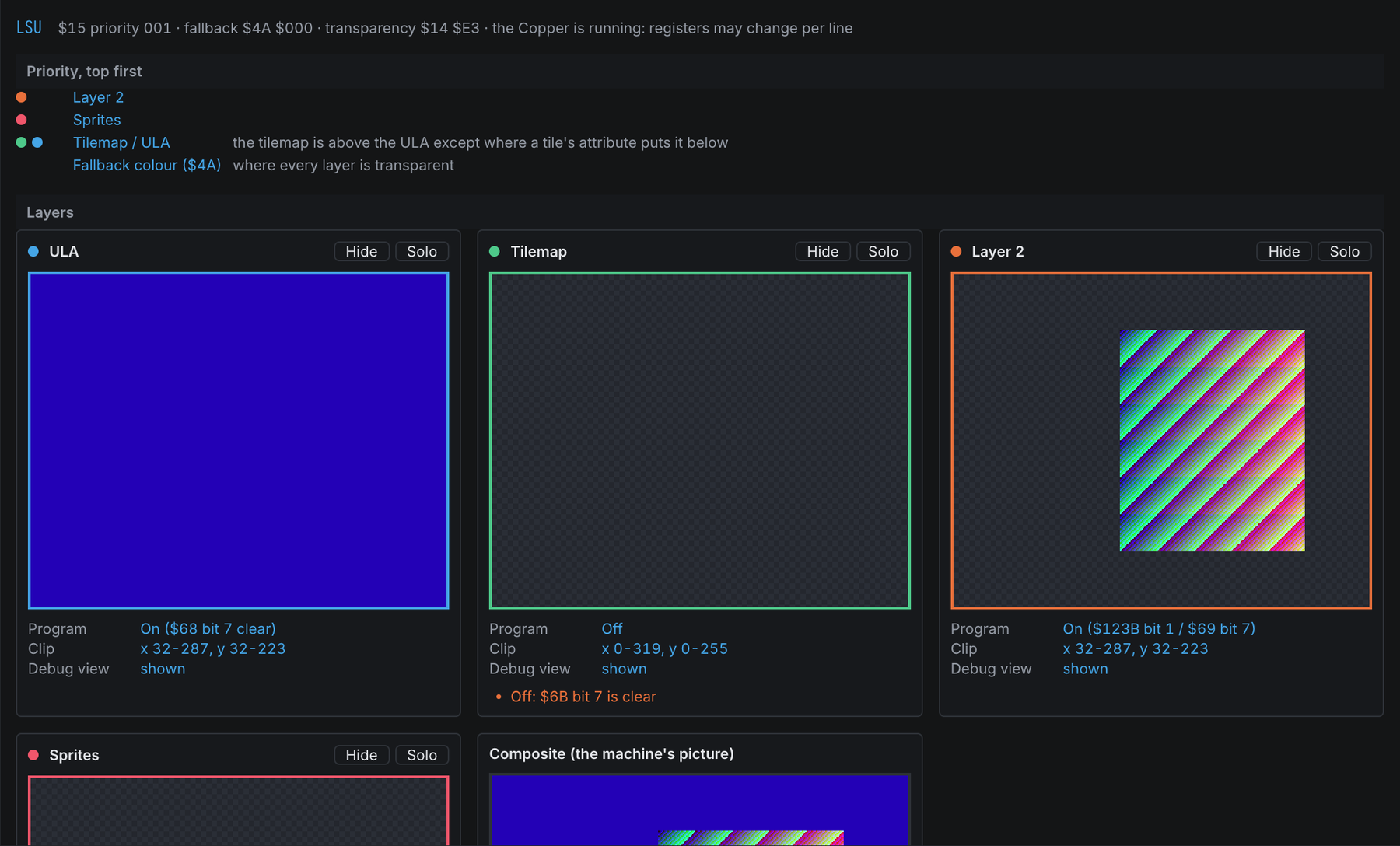The width and height of the screenshot is (1400, 846).
Task: Click the orange dot in Layer 2 panel header
Action: [x=957, y=251]
